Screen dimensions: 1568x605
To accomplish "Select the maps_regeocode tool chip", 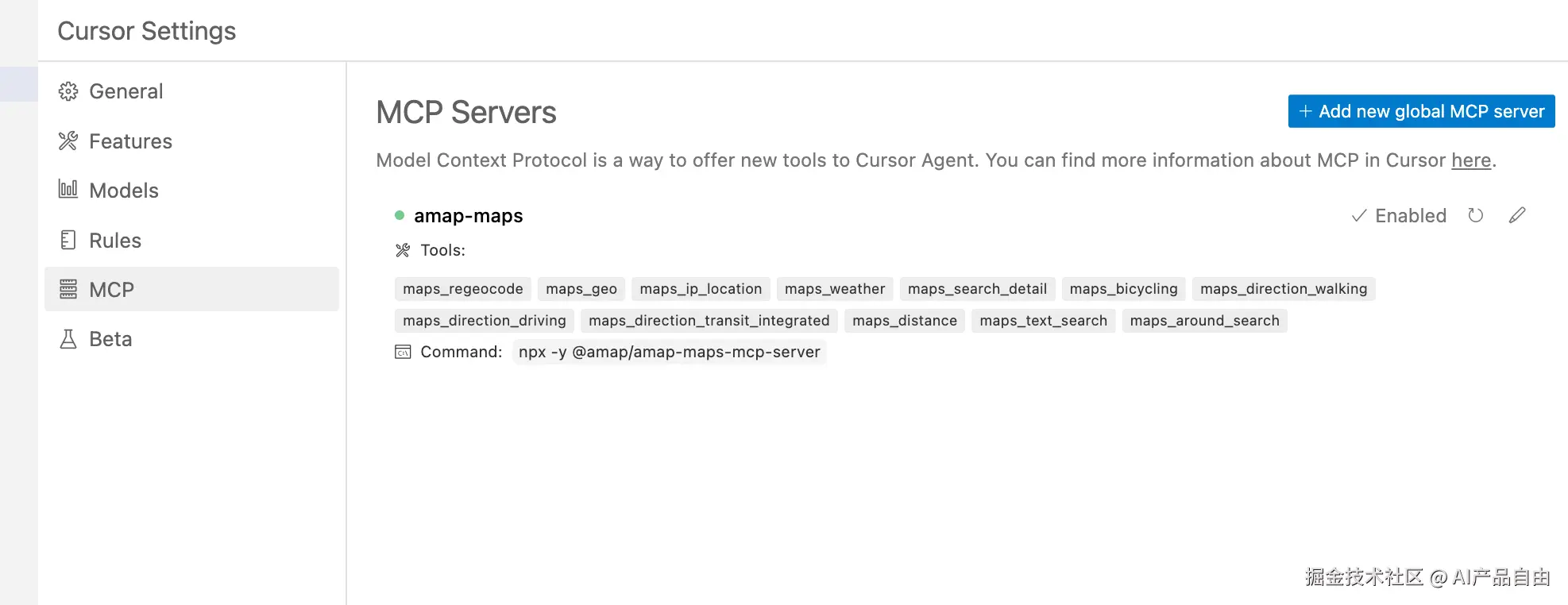I will [x=462, y=289].
